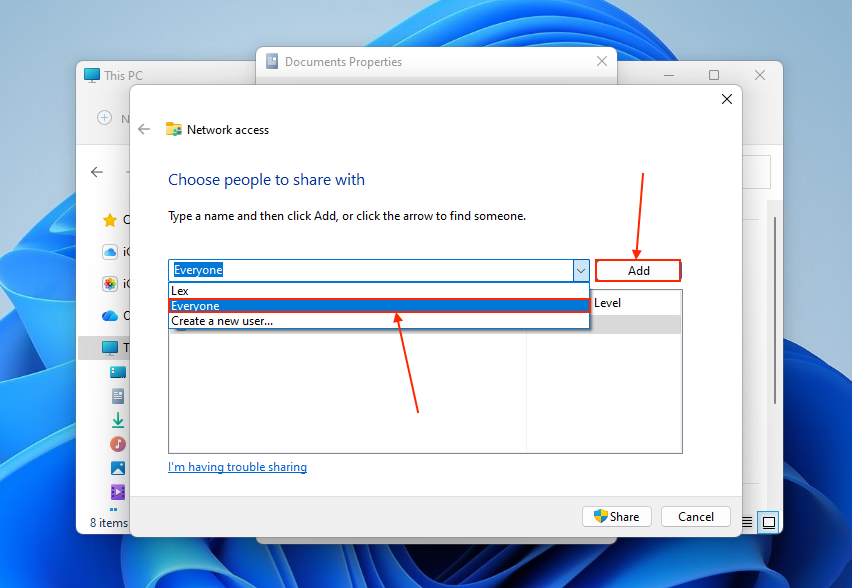Click the back arrow in Network access dialog
The image size is (852, 588).
[x=143, y=129]
